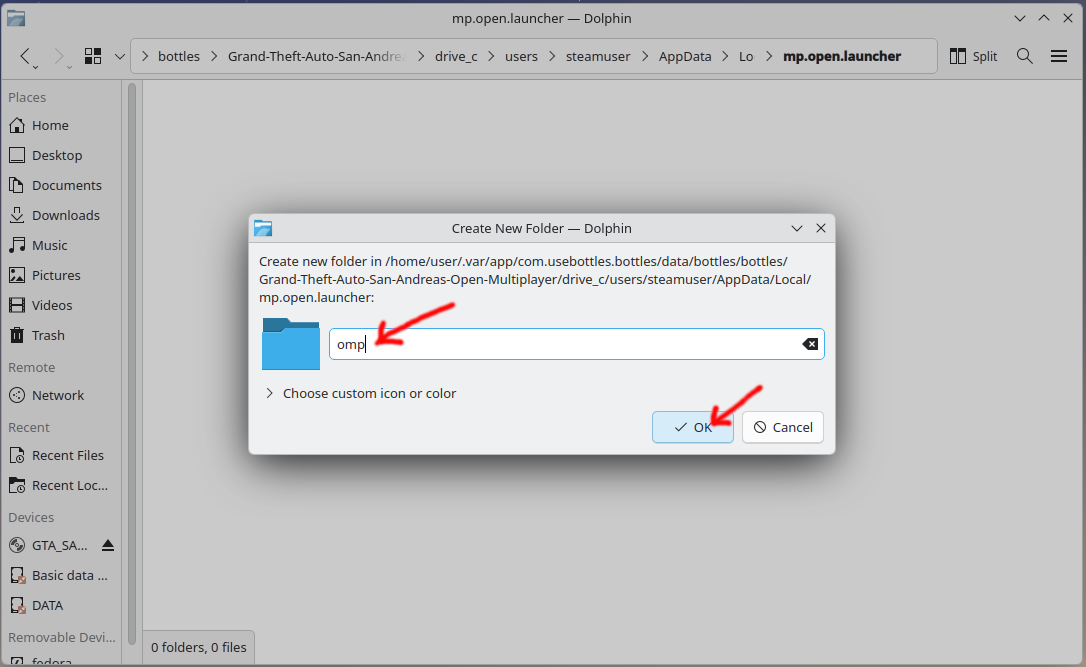Viewport: 1086px width, 667px height.
Task: Open Recent Files in sidebar
Action: click(x=62, y=455)
